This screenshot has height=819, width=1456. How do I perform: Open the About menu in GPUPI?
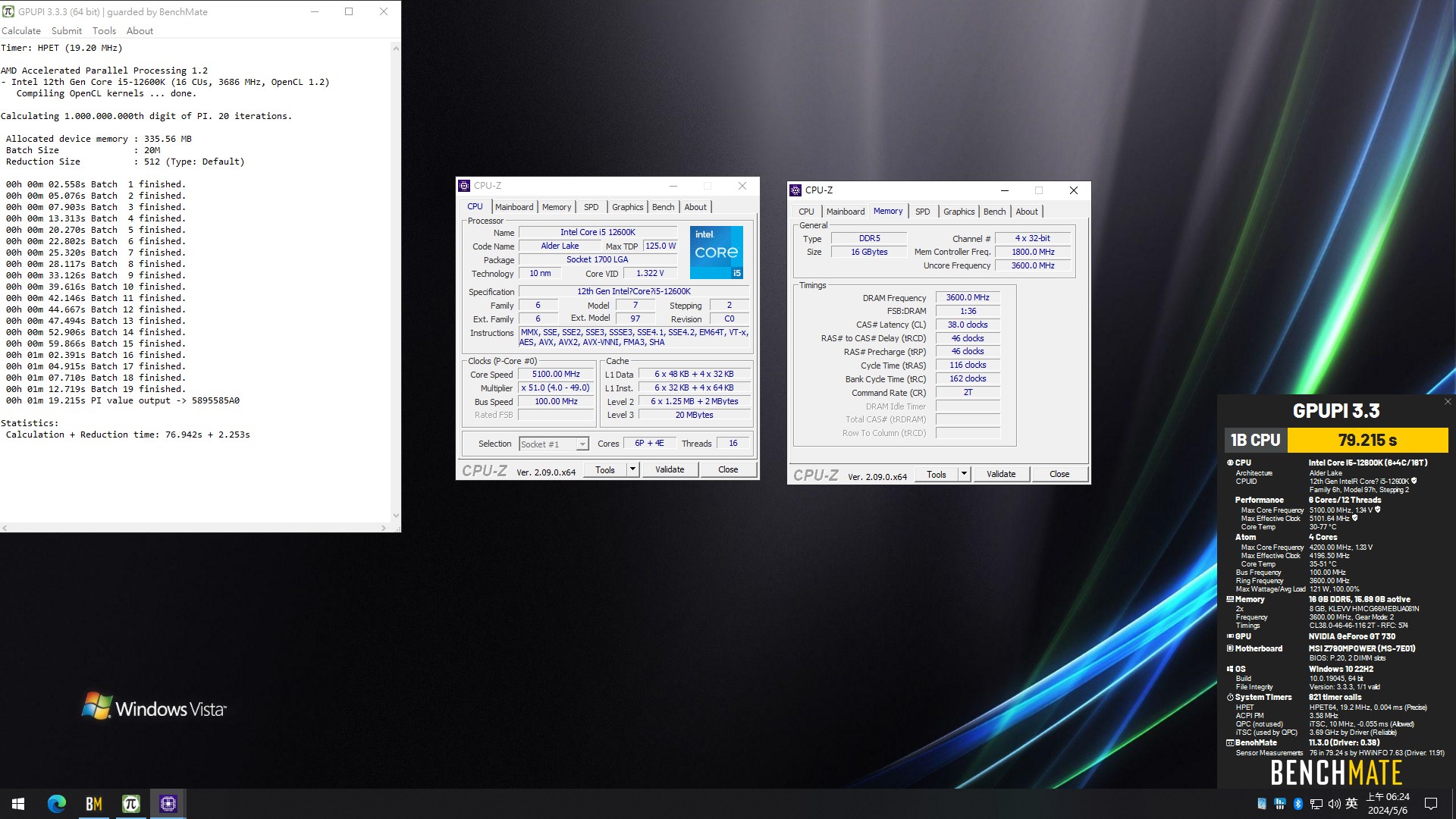140,31
